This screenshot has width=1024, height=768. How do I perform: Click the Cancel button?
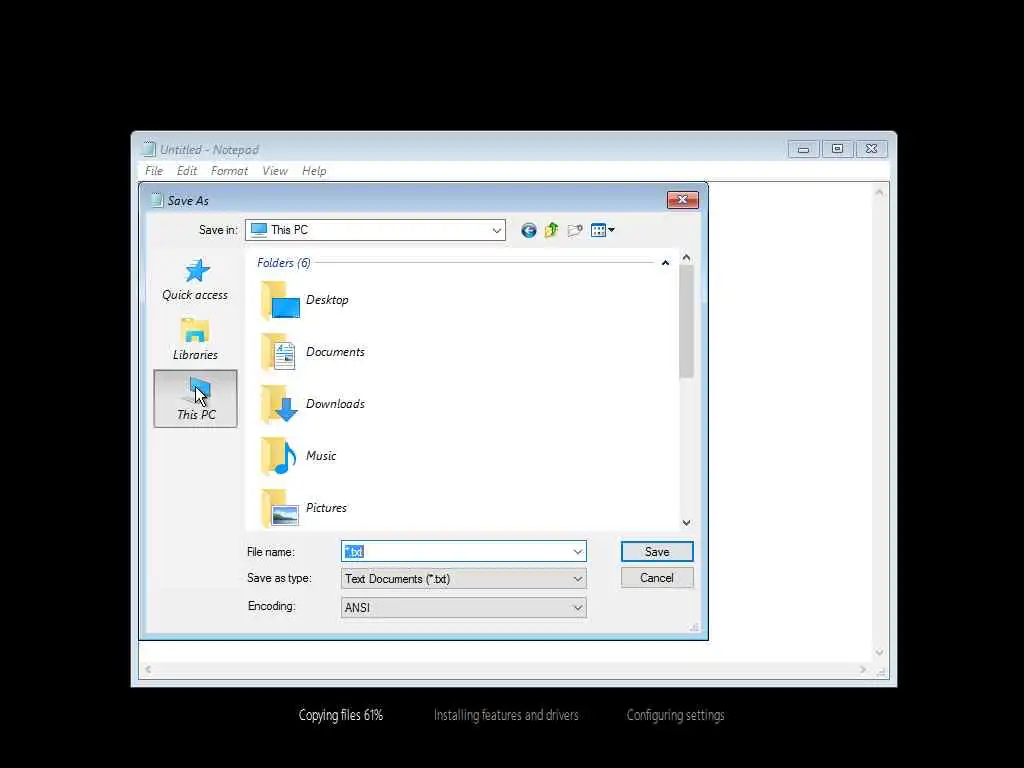coord(657,578)
